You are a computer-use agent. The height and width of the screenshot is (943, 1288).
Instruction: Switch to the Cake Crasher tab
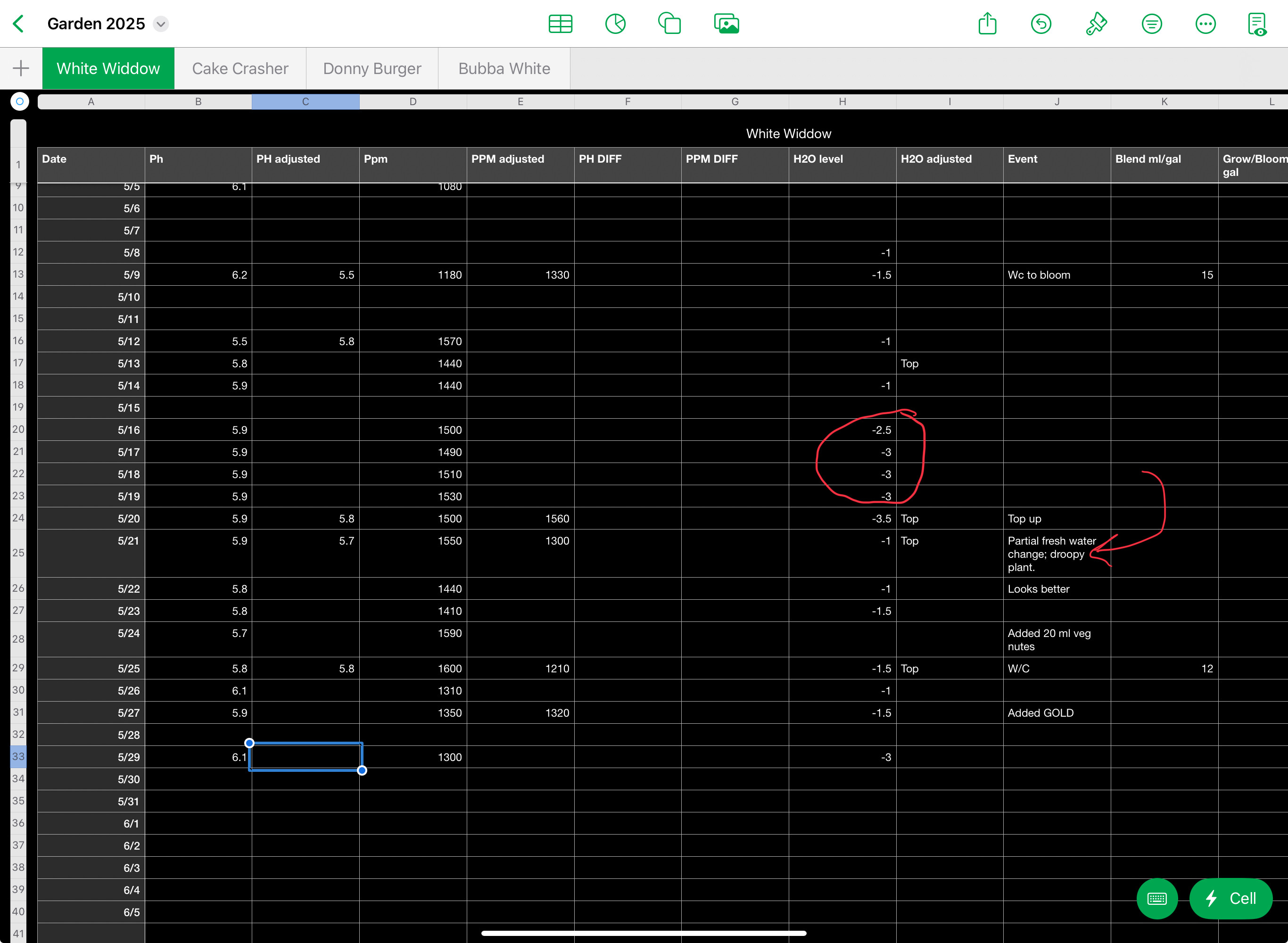pyautogui.click(x=240, y=68)
